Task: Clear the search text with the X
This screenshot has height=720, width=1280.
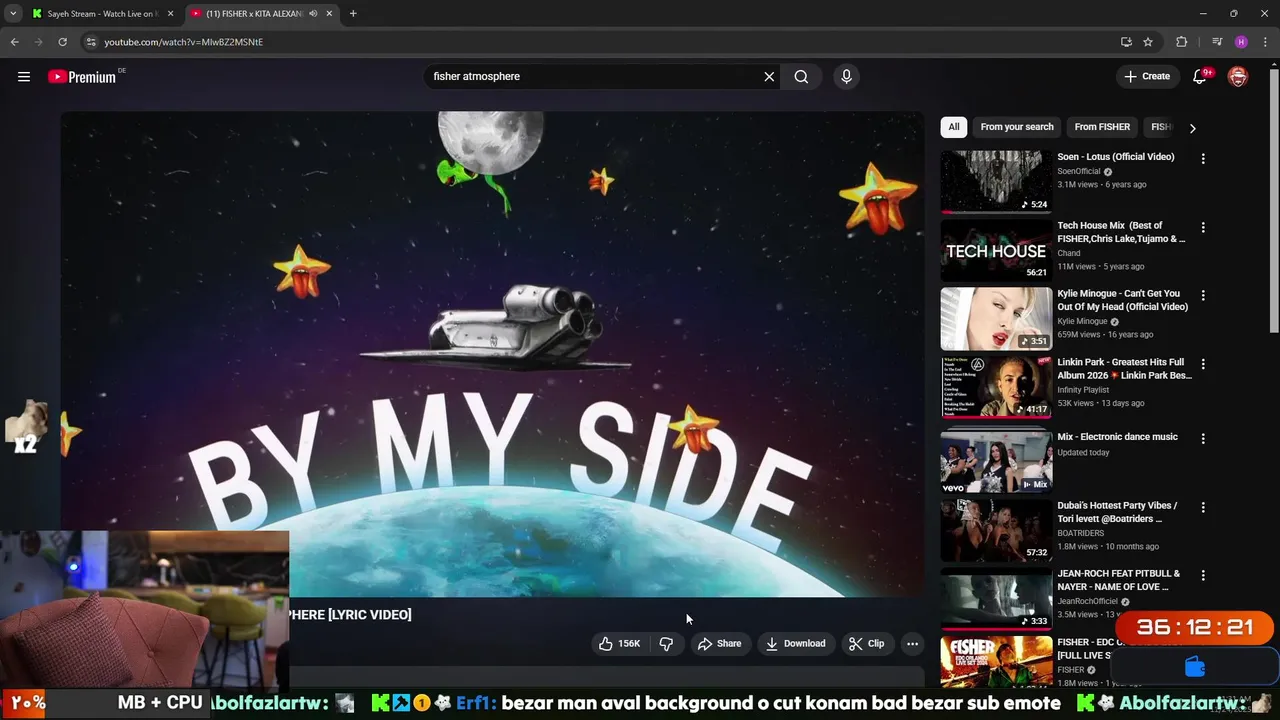Action: 769,76
